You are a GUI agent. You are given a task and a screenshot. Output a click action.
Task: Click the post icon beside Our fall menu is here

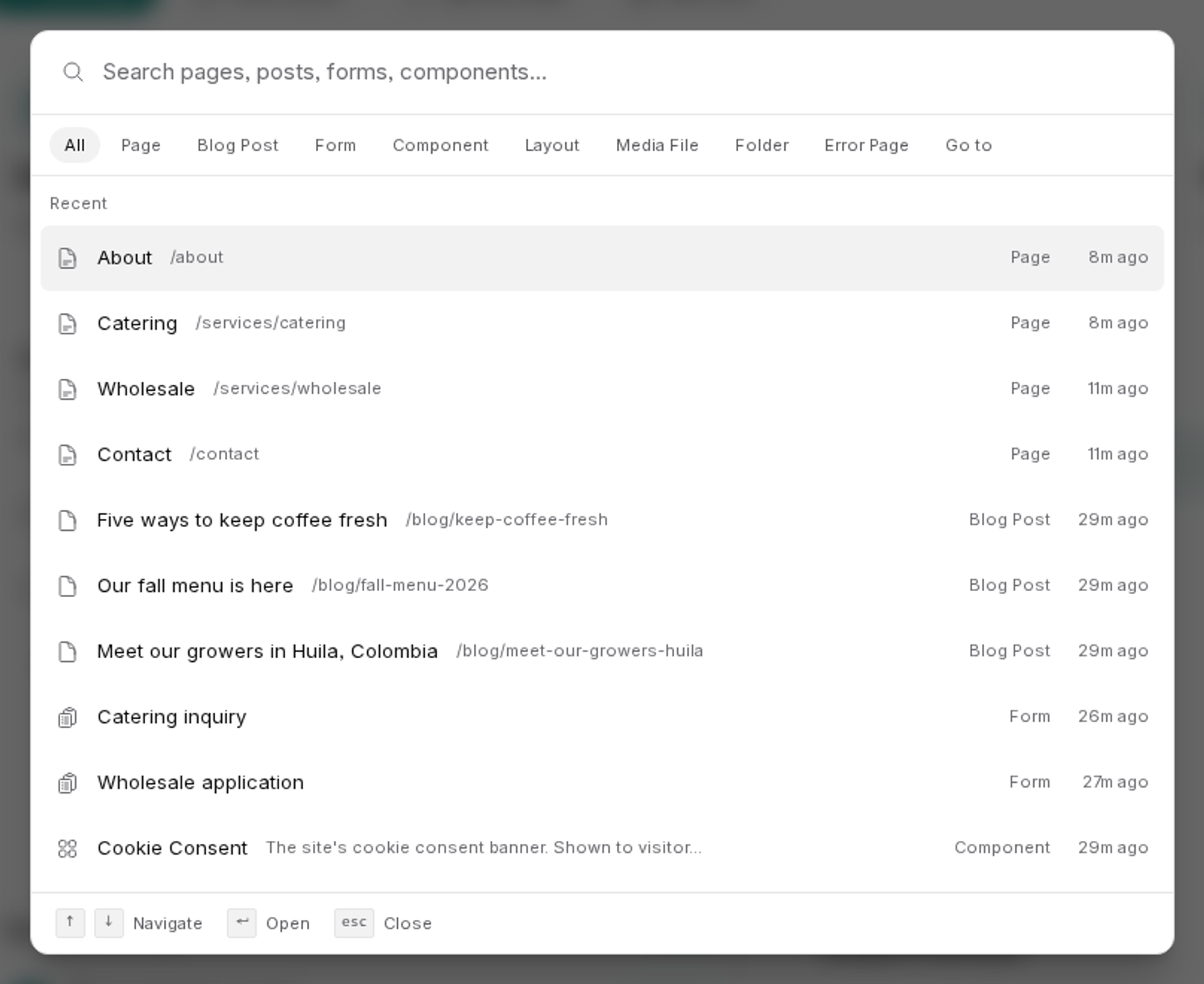point(68,586)
